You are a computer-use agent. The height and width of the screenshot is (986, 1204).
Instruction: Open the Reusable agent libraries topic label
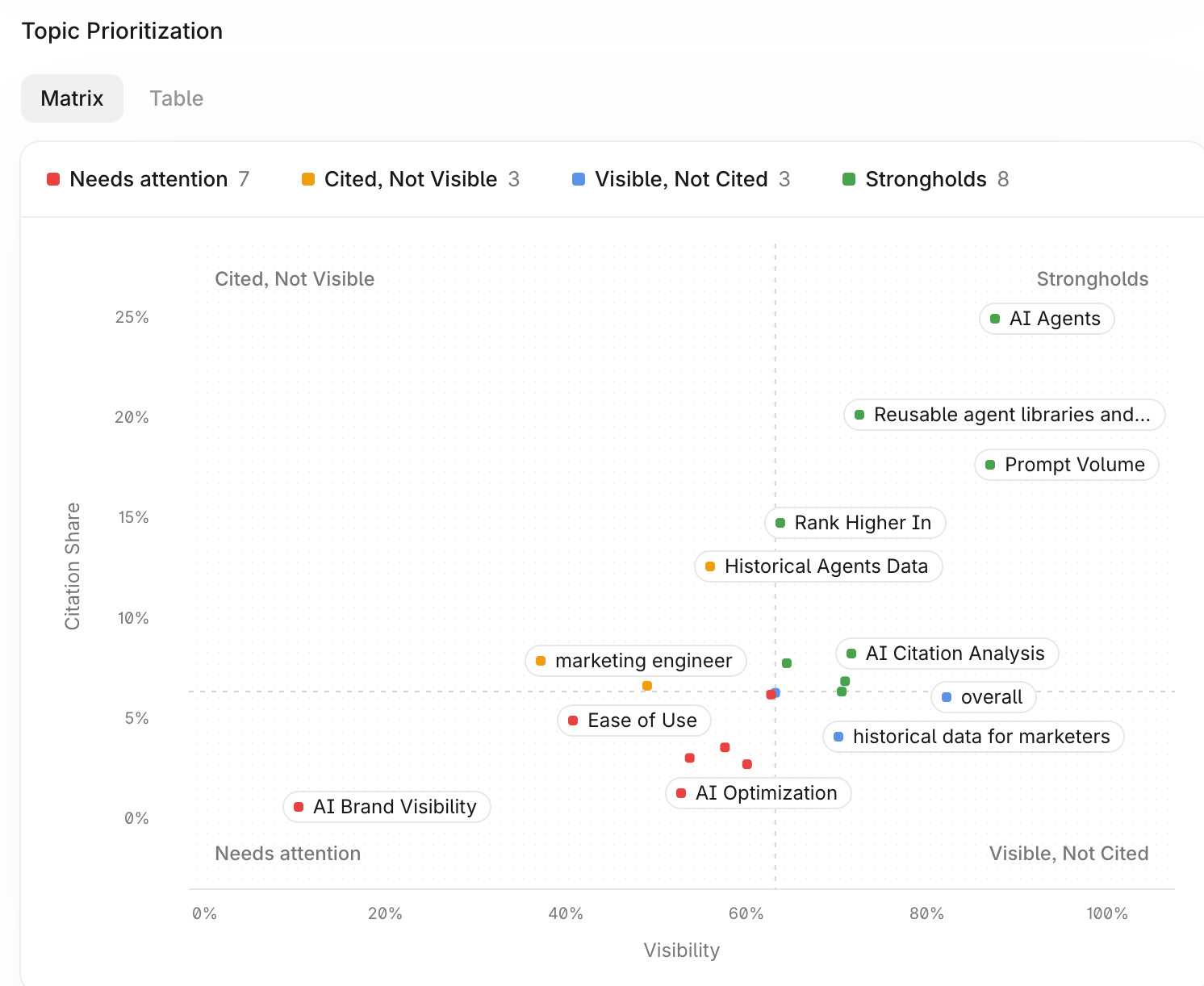coord(1004,415)
